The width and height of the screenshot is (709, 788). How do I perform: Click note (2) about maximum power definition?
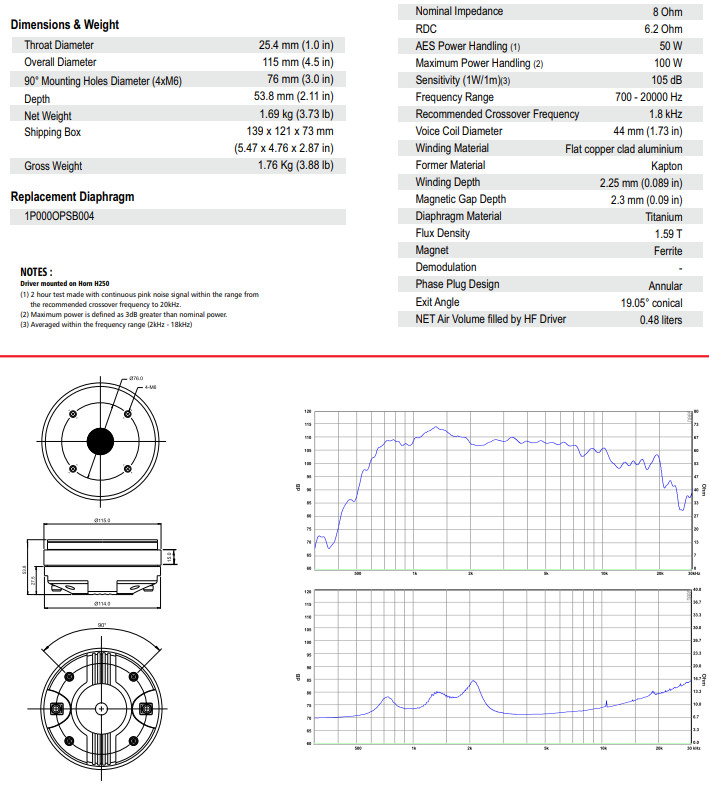(x=124, y=315)
